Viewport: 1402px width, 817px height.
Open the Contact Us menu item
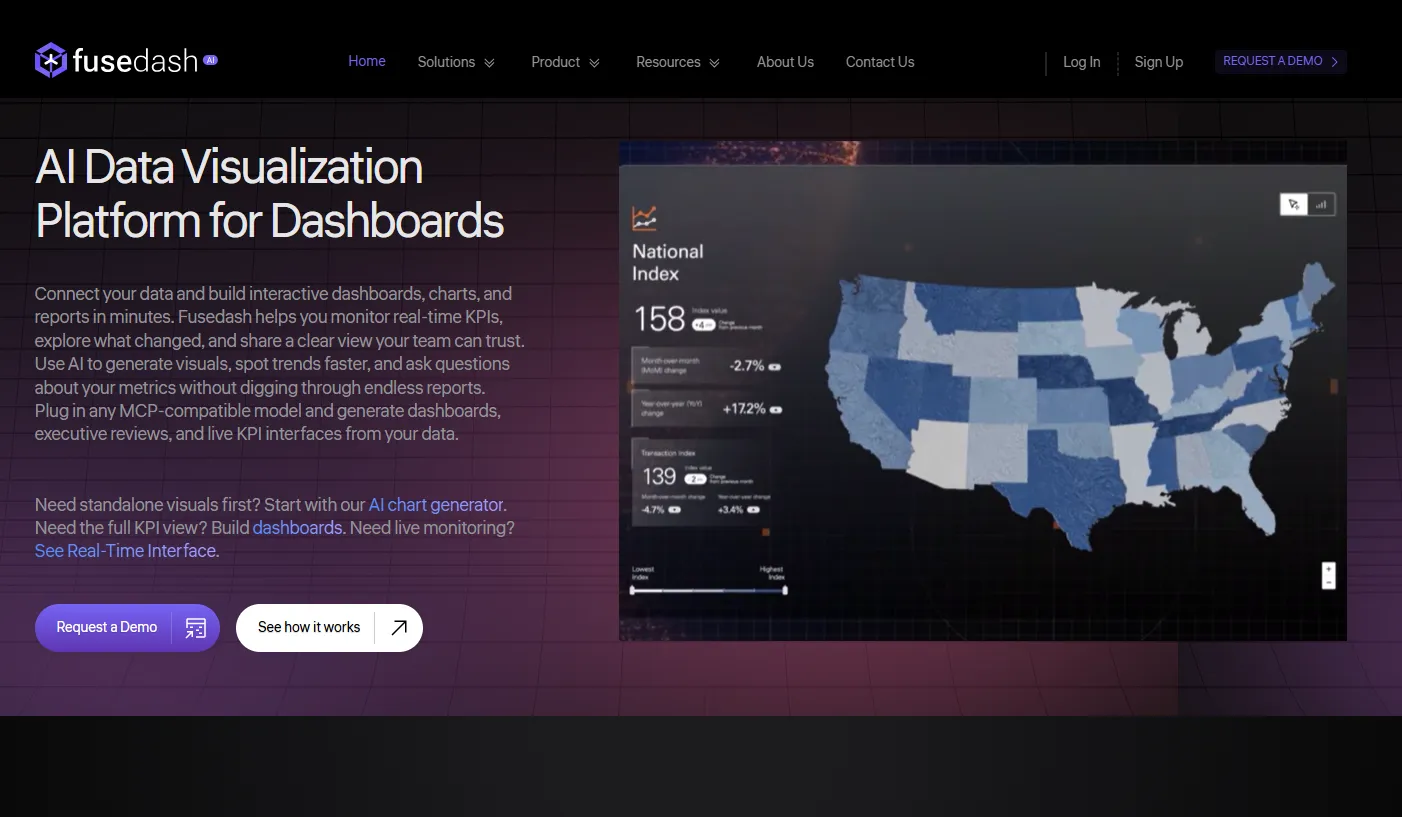point(880,62)
